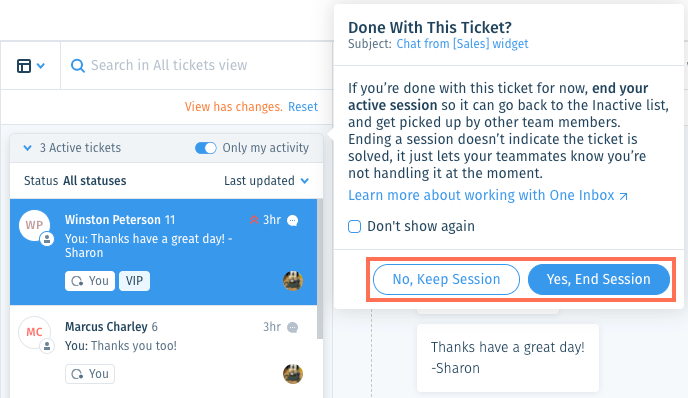Click the WP avatar of Winston Peterson
The image size is (688, 398).
pos(34,225)
